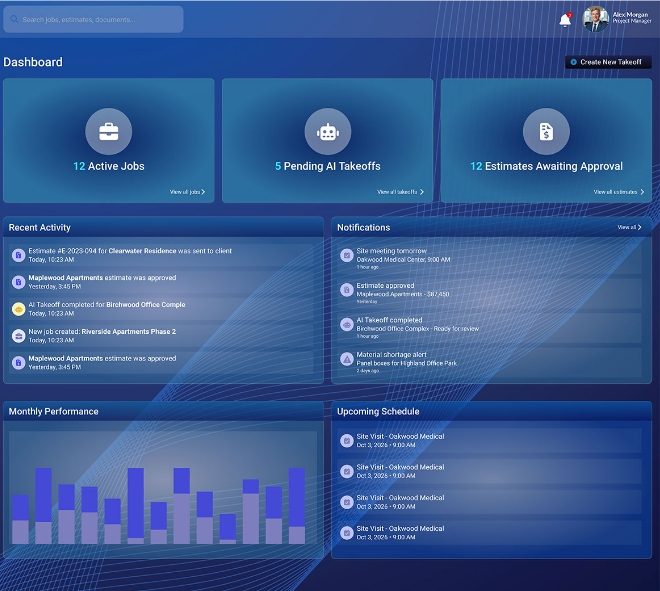Open Alex Morgan's profile avatar
660x591 pixels.
(595, 19)
